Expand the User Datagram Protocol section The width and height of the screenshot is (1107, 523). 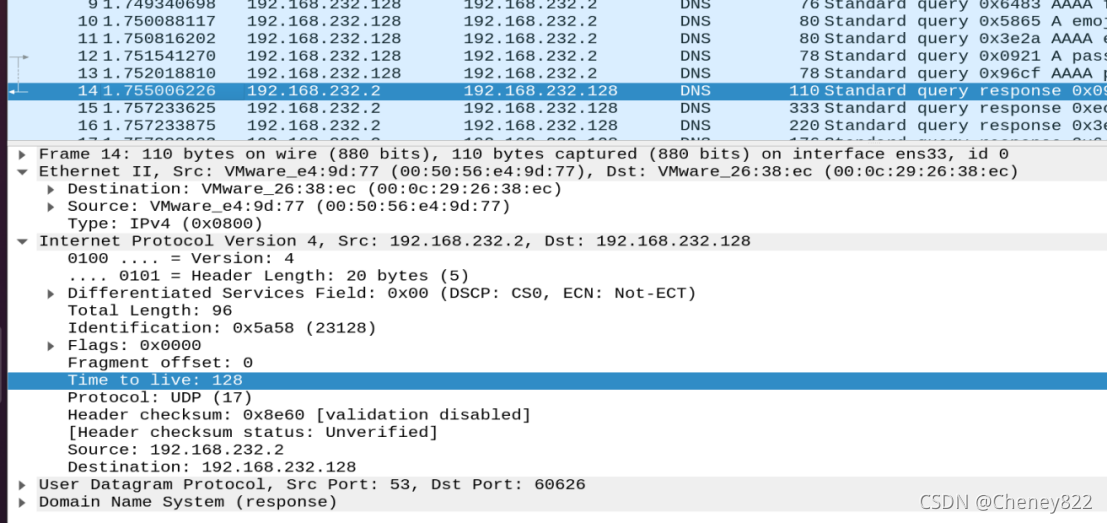pos(23,485)
